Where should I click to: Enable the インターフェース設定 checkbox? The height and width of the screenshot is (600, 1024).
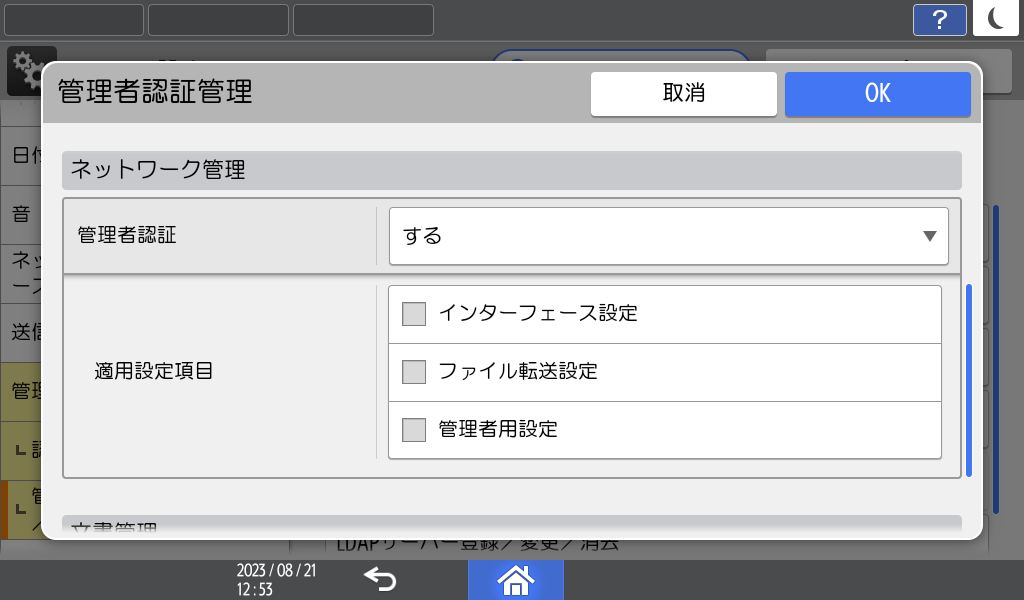tap(413, 313)
